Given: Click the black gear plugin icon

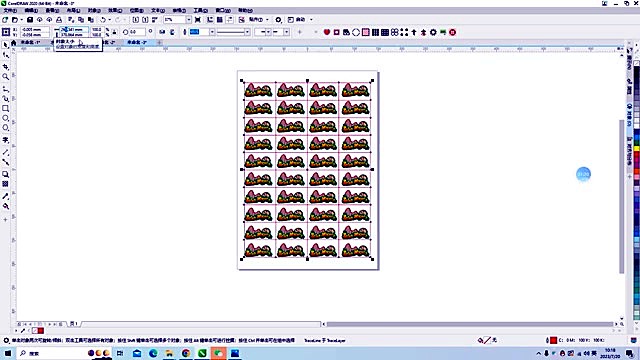Looking at the screenshot, I should tap(433, 32).
